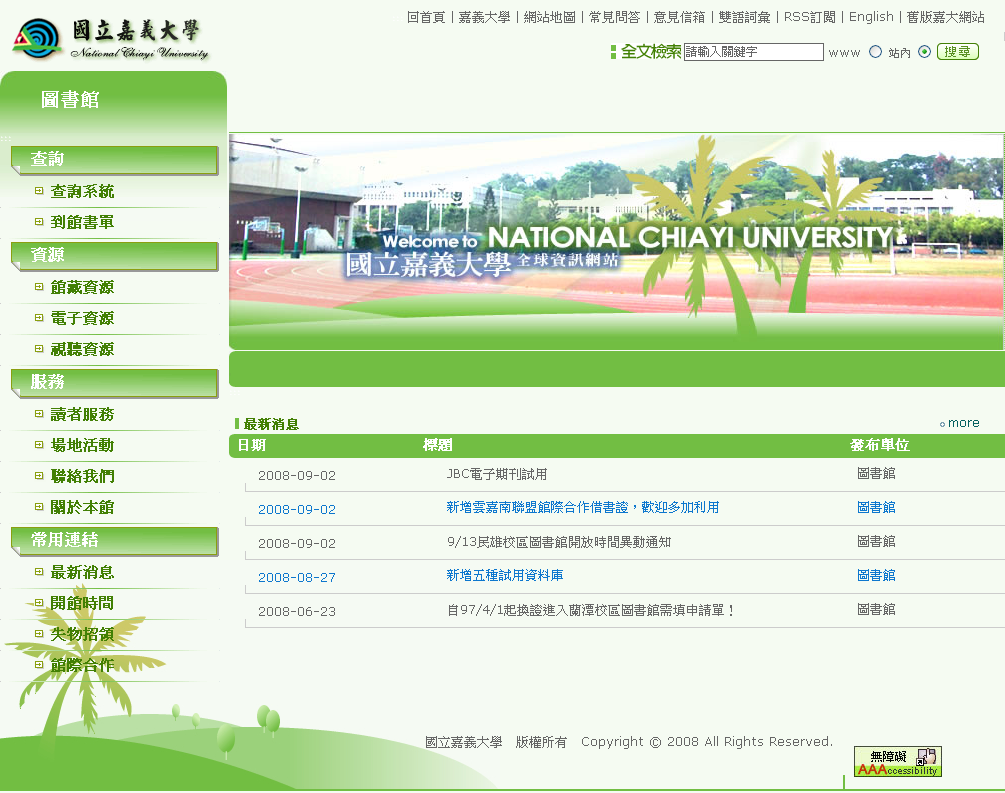Screen dimensions: 1005x793
Task: Open 舊版嘉大網站 old site link
Action: pos(945,17)
